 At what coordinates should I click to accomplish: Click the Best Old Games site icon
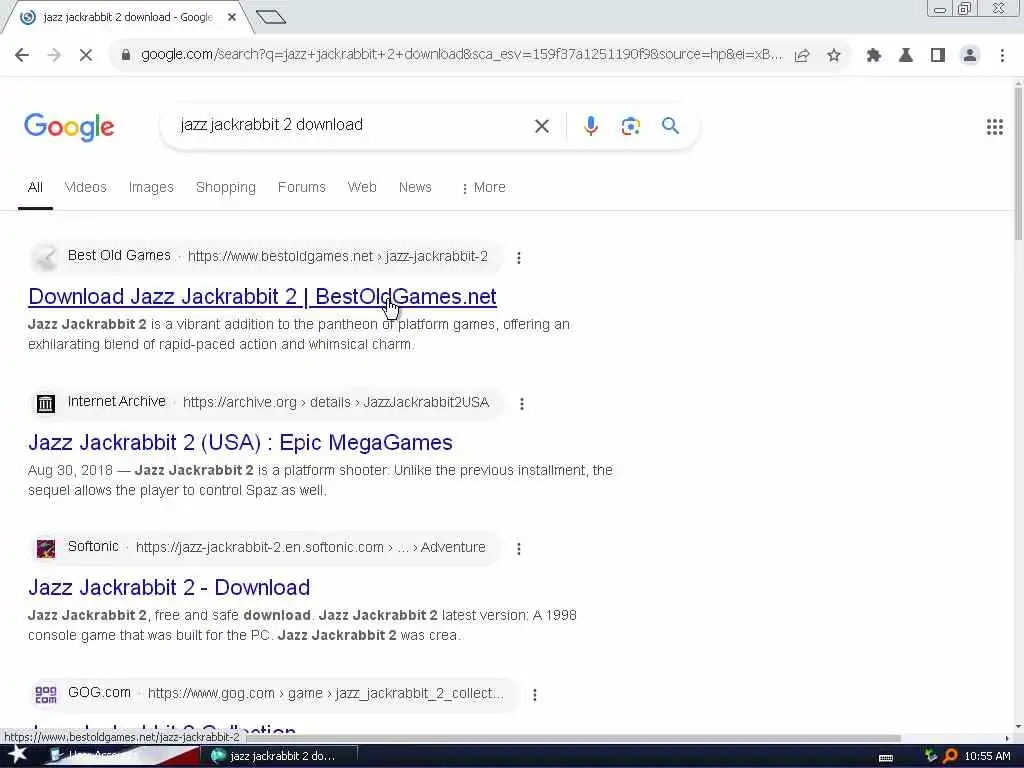[x=46, y=257]
